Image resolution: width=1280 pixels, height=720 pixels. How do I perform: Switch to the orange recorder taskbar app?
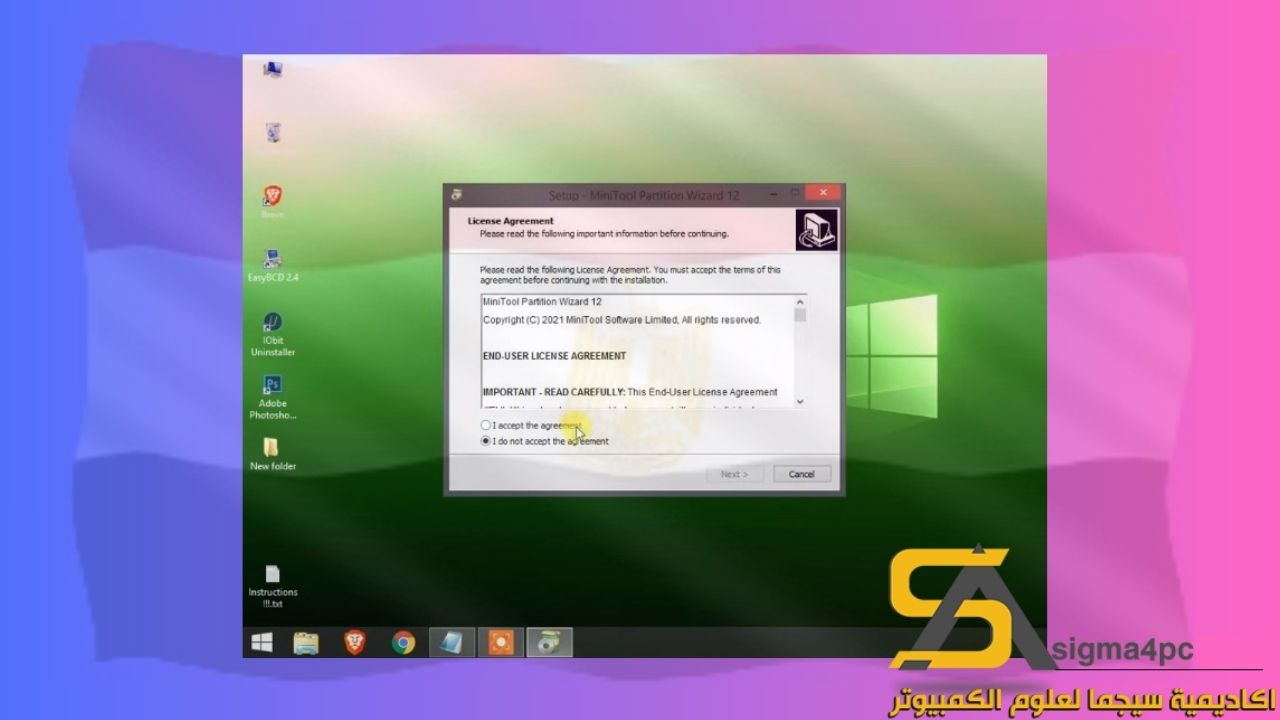click(501, 642)
